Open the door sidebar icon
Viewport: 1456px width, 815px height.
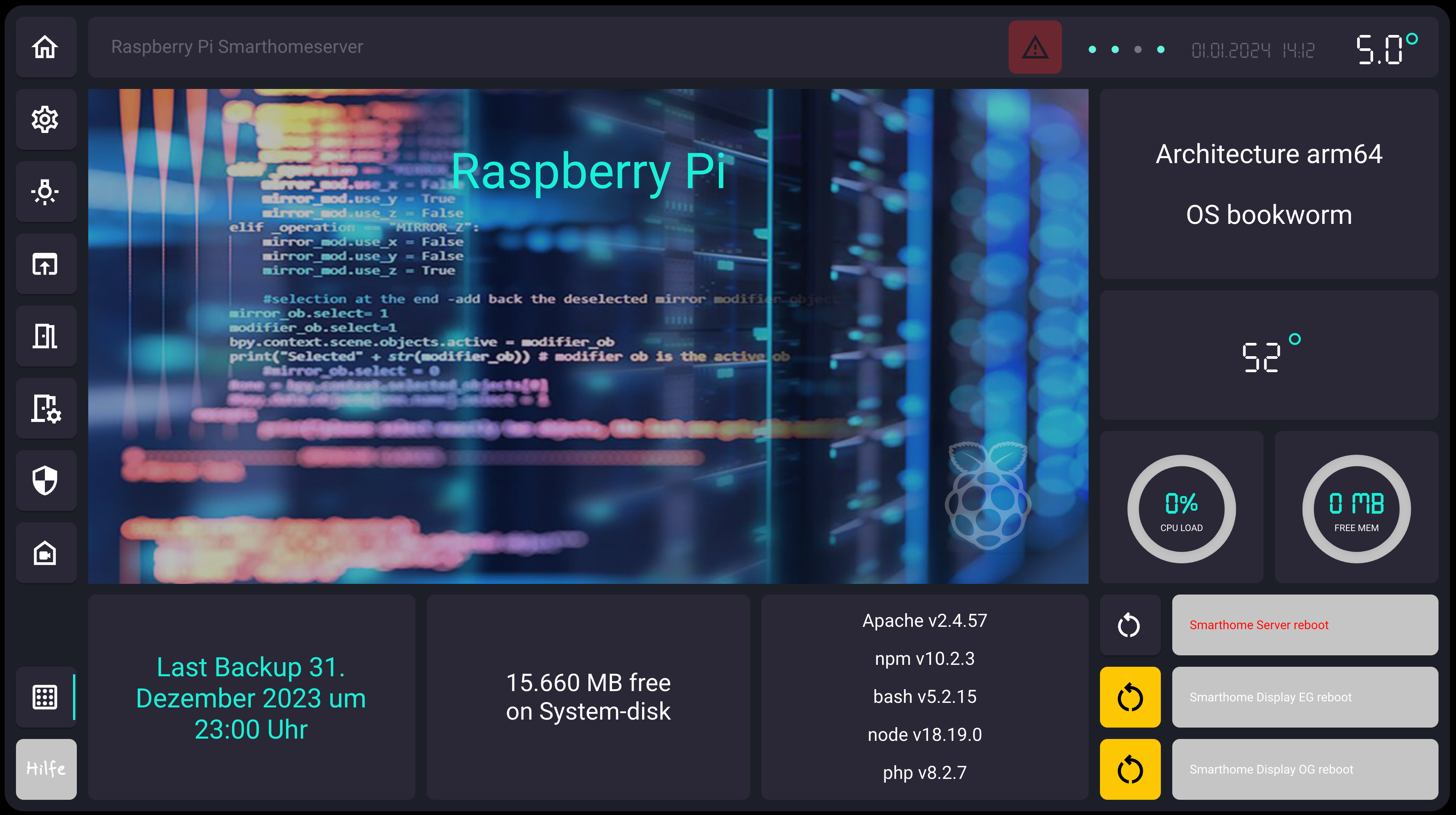point(45,336)
